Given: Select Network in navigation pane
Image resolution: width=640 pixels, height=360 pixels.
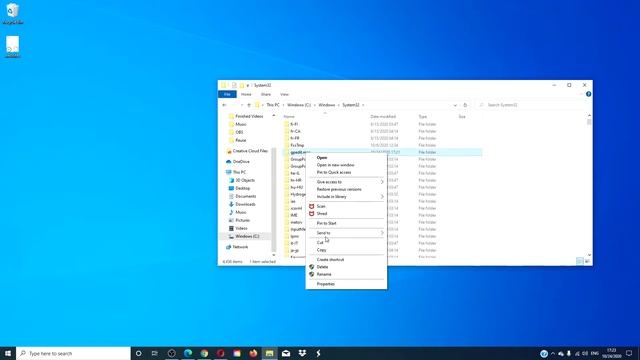Looking at the screenshot, I should pyautogui.click(x=240, y=247).
